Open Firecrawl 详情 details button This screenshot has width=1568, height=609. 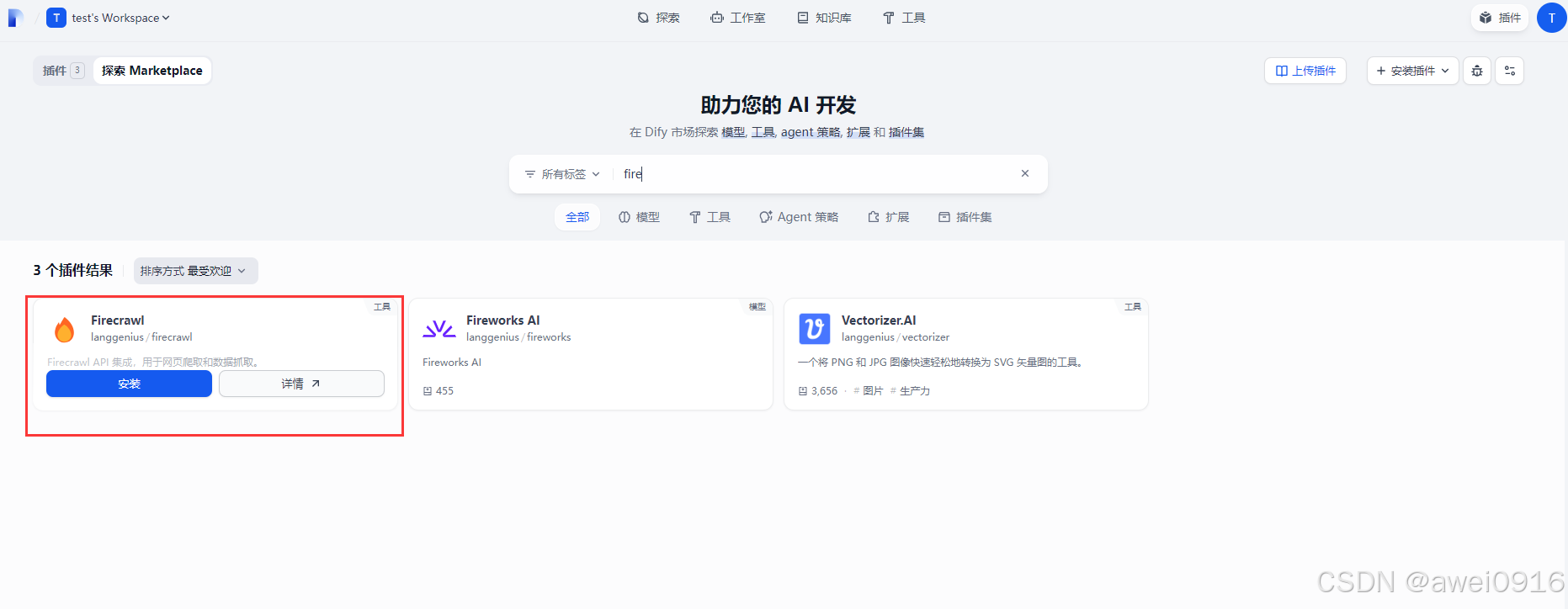point(301,384)
